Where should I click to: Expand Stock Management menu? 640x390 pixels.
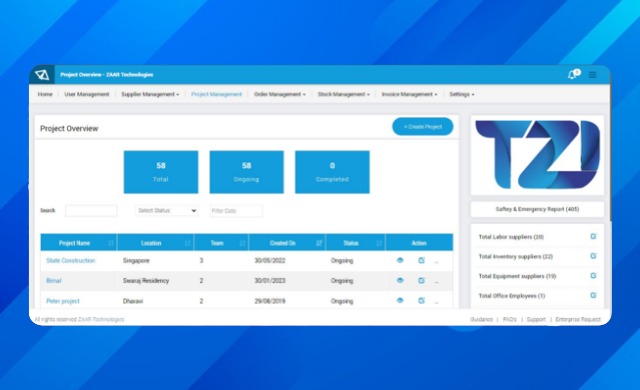pyautogui.click(x=344, y=94)
